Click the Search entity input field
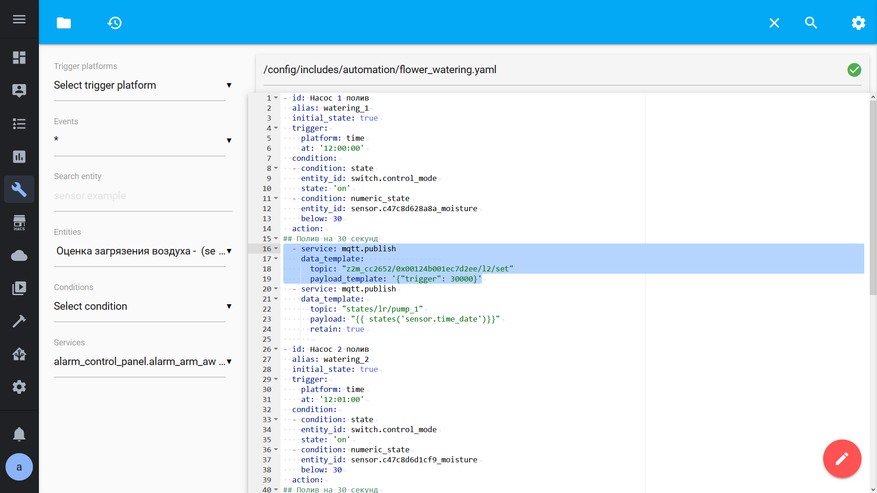This screenshot has height=493, width=877. pyautogui.click(x=142, y=196)
